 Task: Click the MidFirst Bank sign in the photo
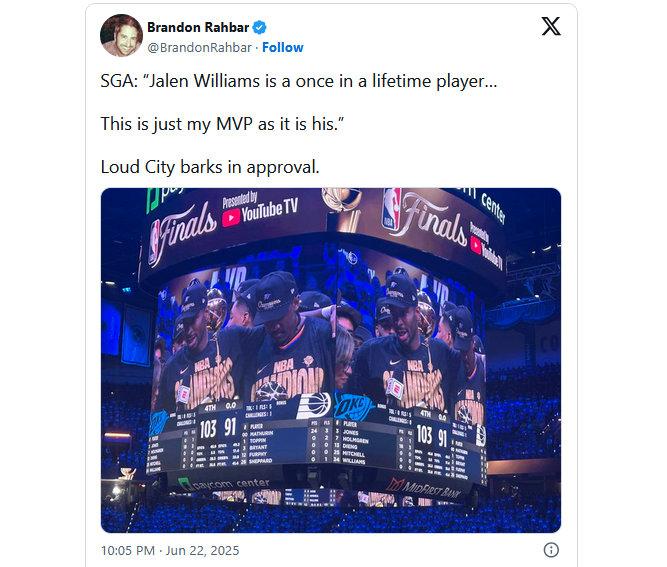[427, 485]
